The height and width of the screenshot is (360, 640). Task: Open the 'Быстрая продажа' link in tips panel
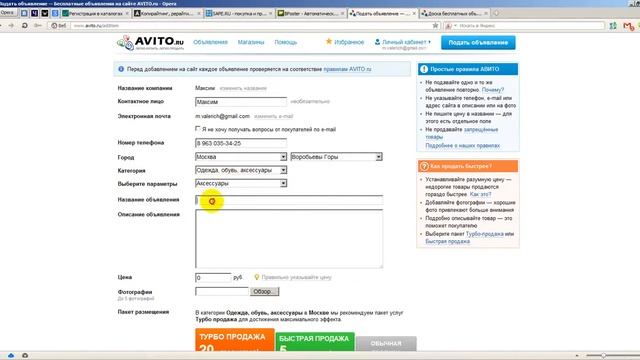447,242
